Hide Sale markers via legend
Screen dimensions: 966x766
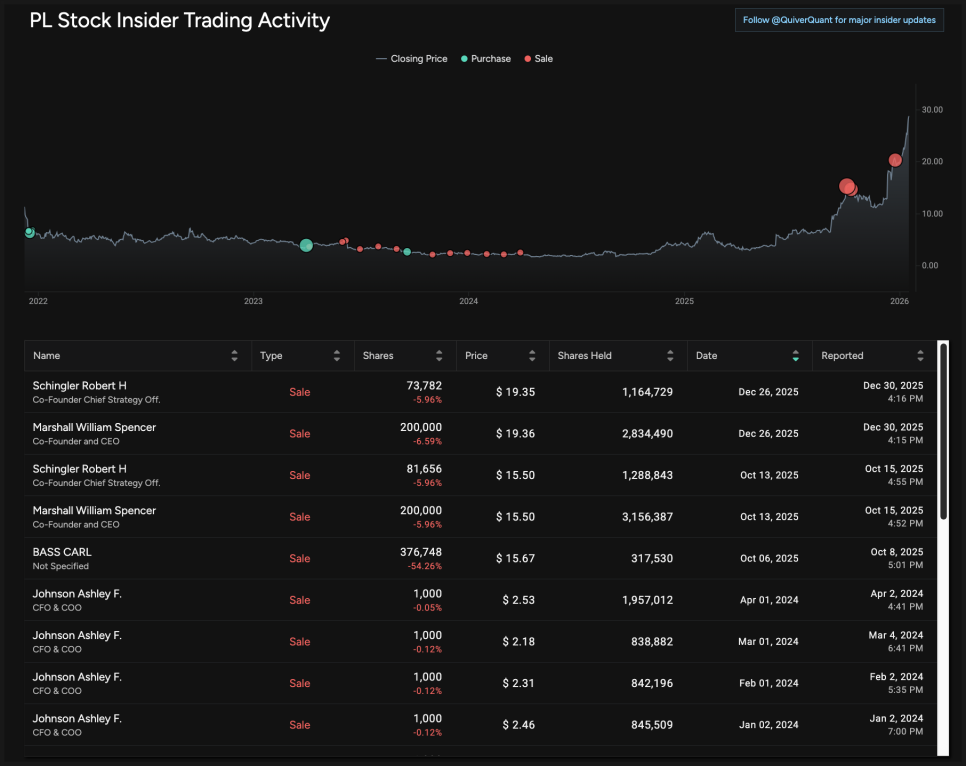click(538, 59)
